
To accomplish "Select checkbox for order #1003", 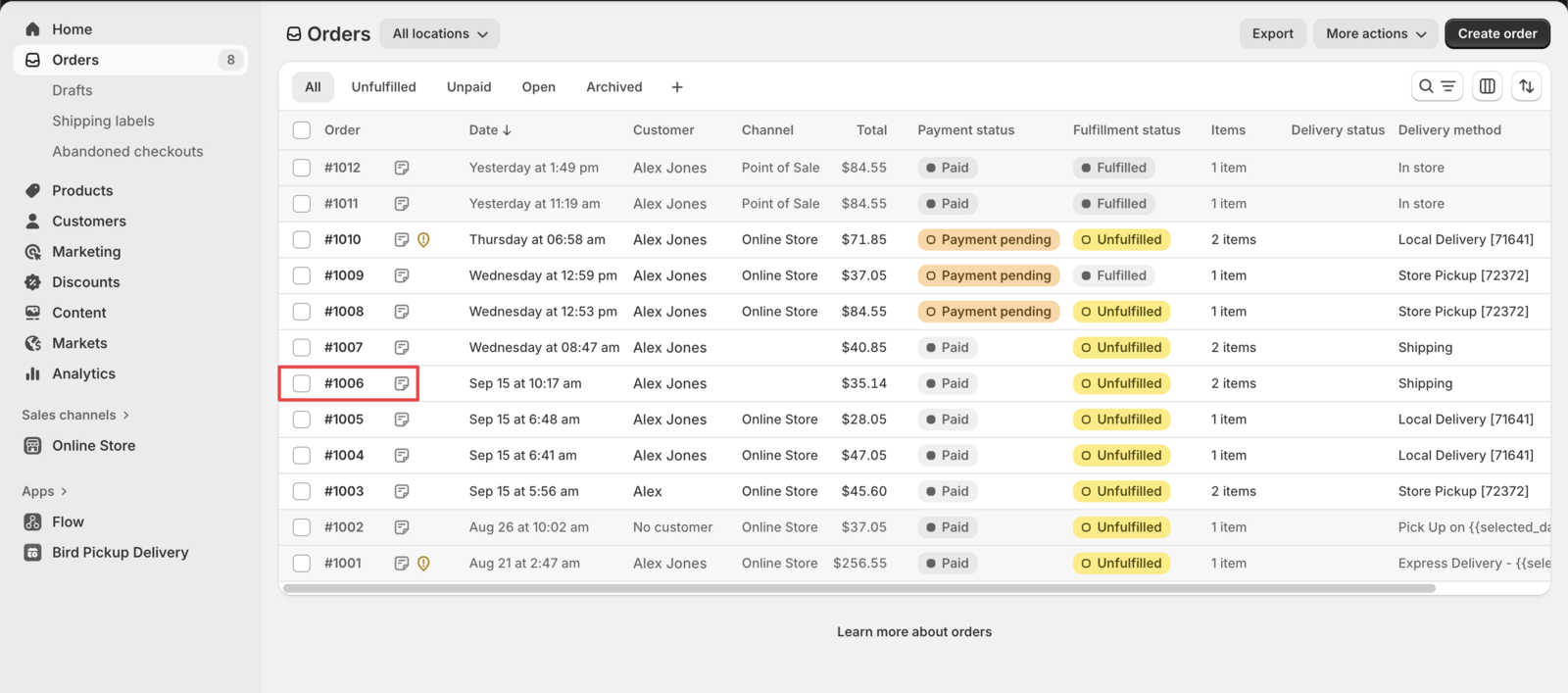I will 302,491.
